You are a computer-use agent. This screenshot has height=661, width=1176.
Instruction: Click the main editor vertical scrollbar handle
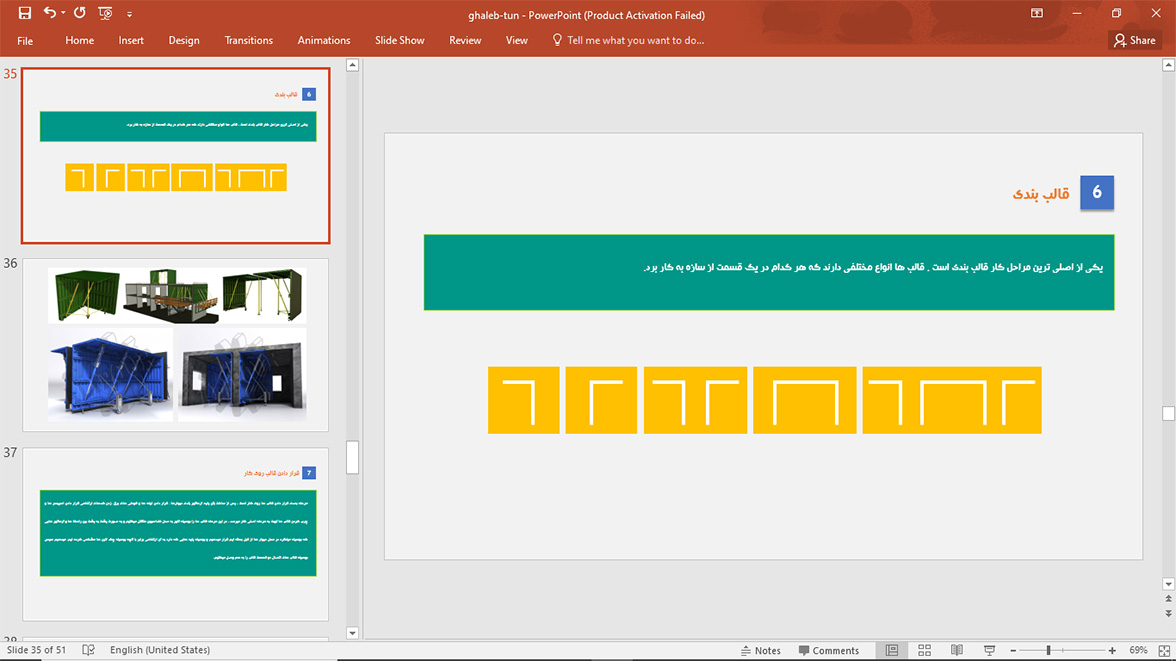1168,413
